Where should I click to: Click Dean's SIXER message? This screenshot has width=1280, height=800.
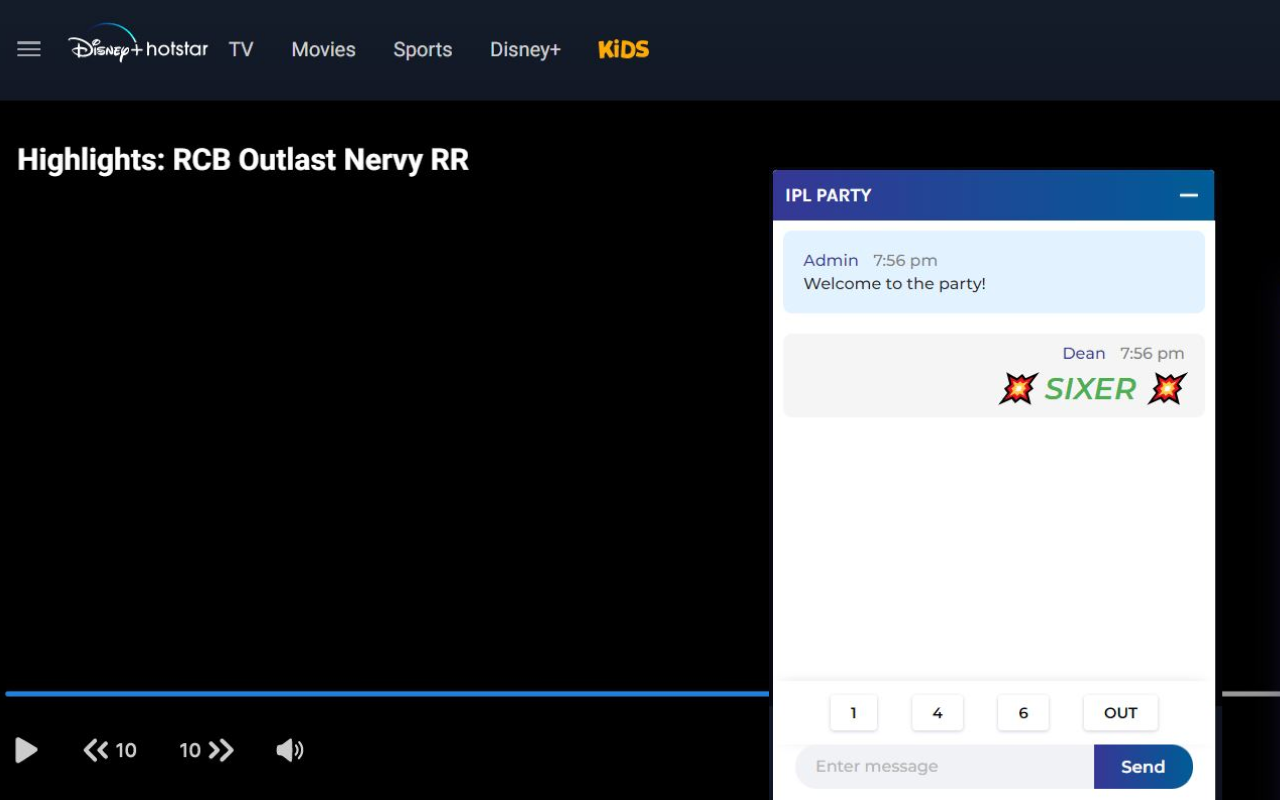[994, 375]
